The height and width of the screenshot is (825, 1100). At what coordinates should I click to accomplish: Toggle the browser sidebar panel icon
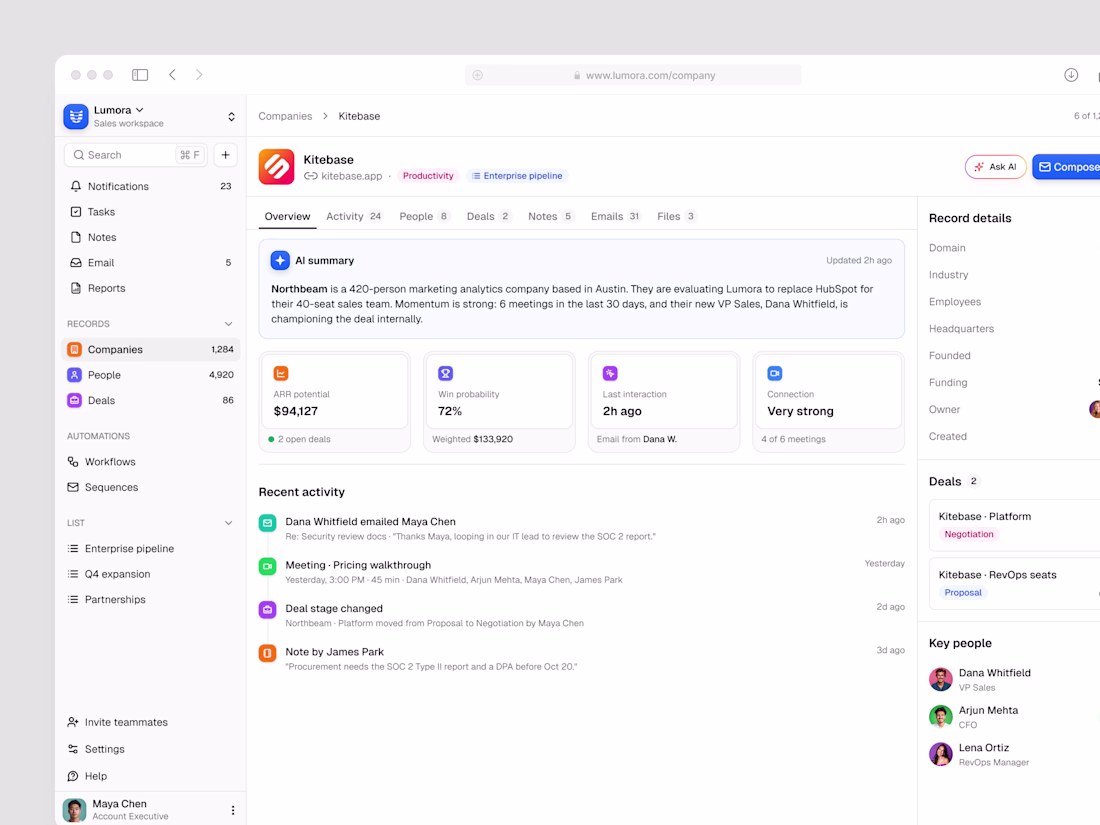click(x=140, y=75)
